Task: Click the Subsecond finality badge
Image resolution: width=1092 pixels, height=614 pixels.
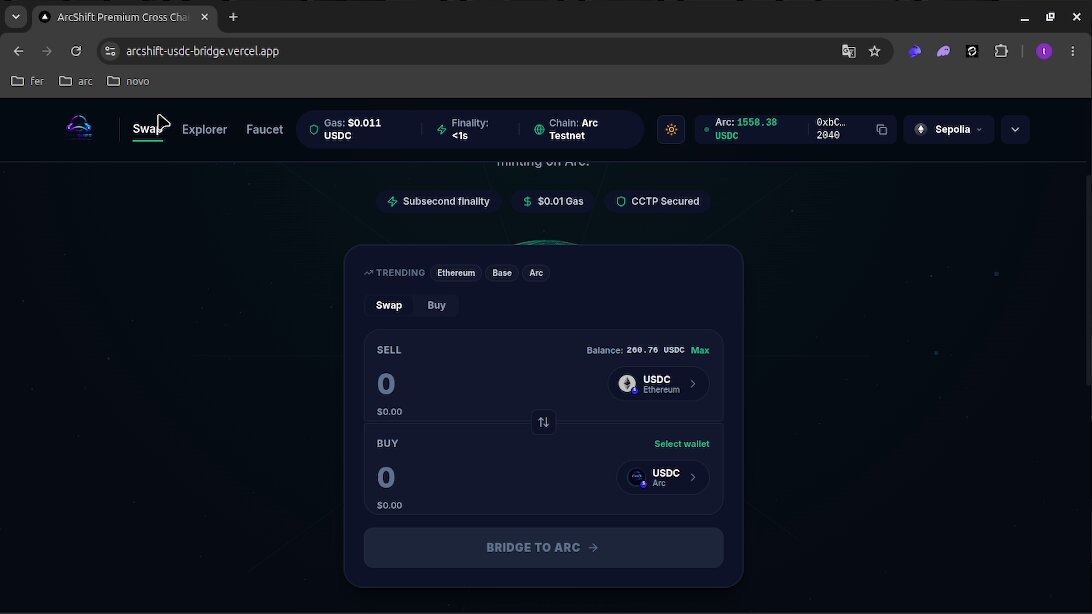Action: click(x=439, y=201)
